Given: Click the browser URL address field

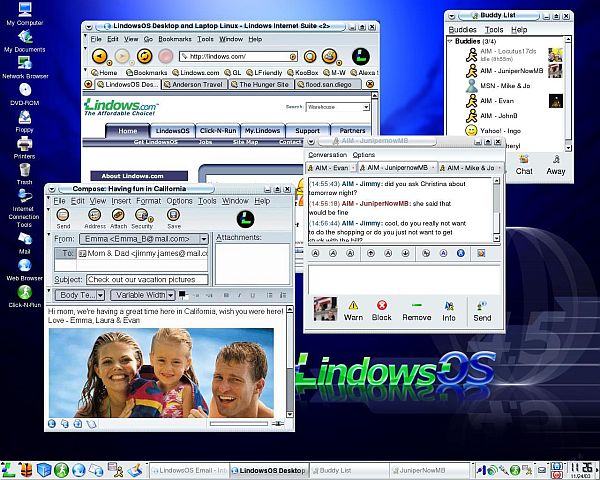Looking at the screenshot, I should click(x=238, y=57).
